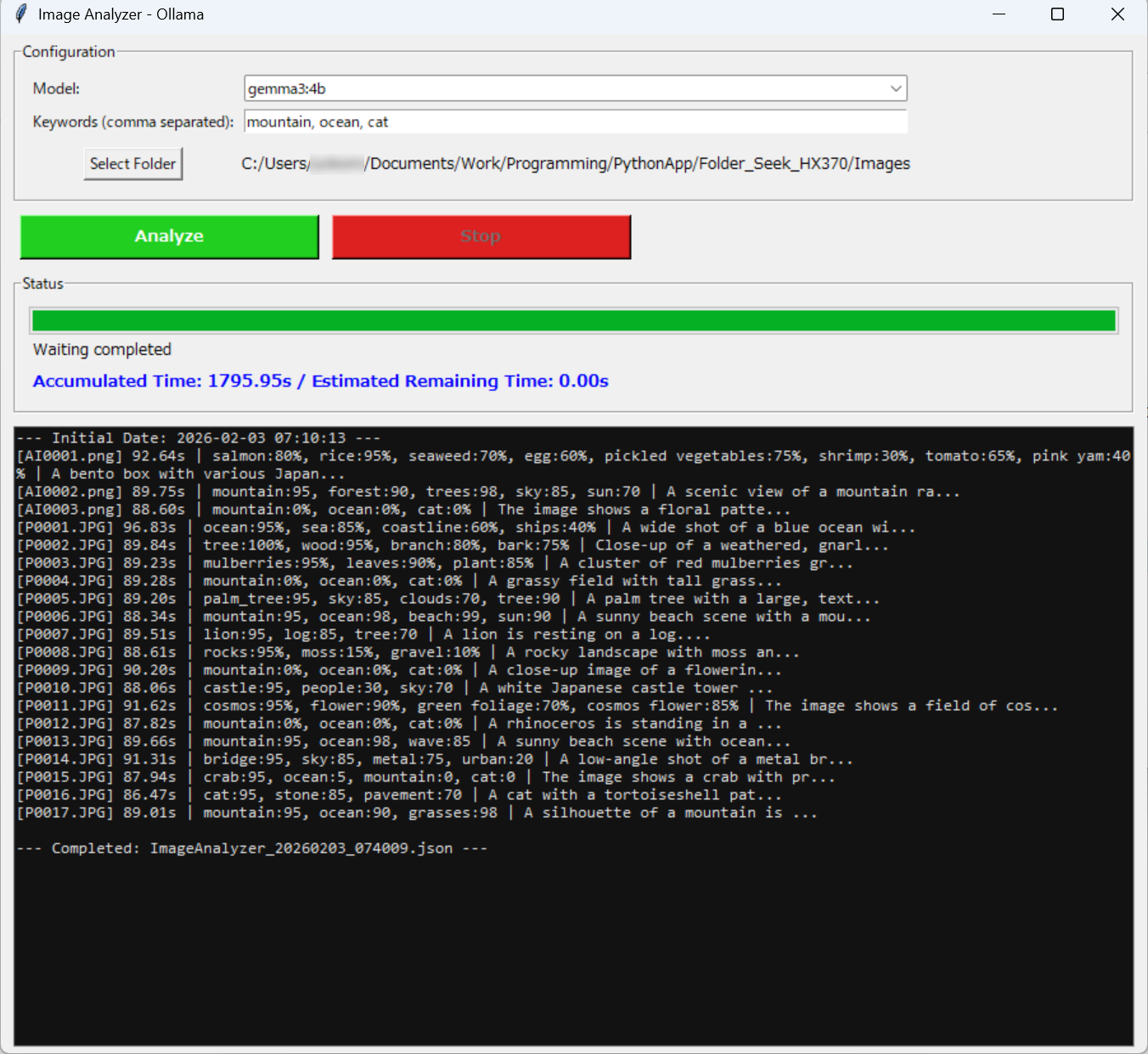Select the [P0010.JPG] castle log entry
Viewport: 1148px width, 1054px height.
pos(395,688)
